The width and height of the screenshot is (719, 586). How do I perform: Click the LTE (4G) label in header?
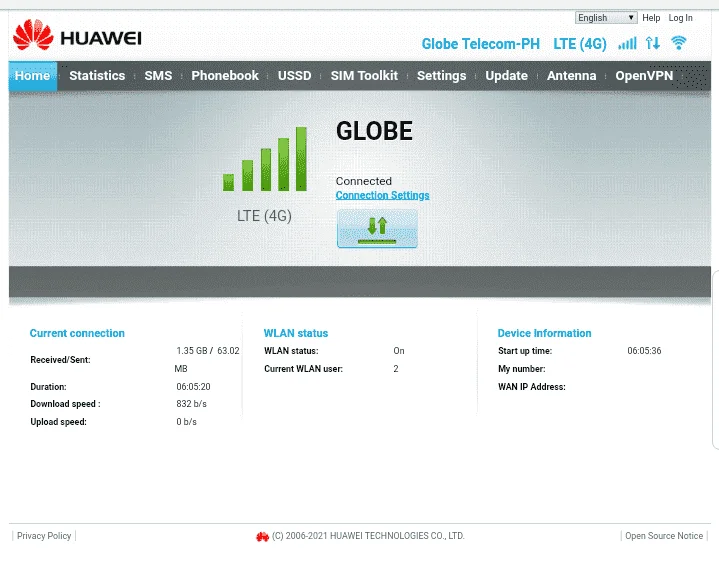click(x=580, y=44)
